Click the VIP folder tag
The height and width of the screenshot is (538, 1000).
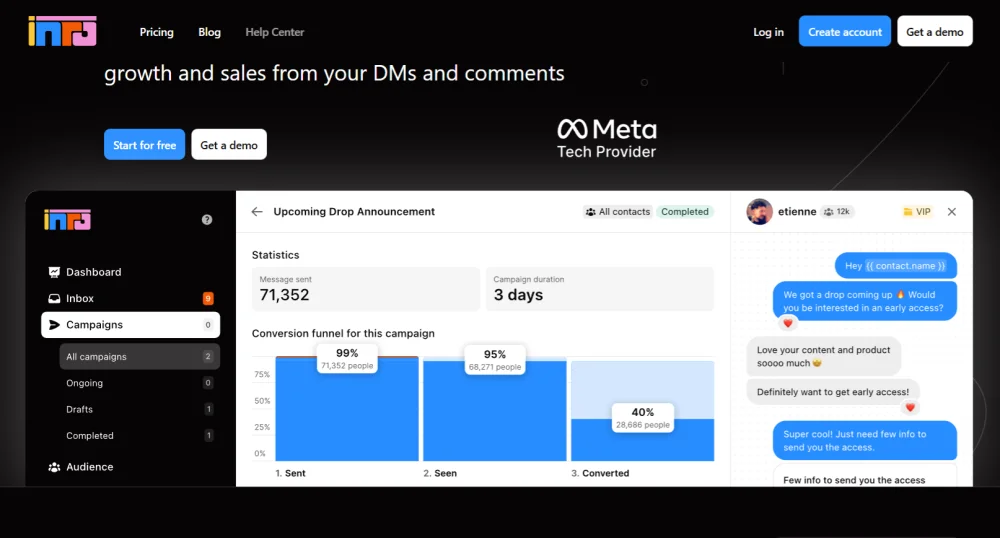(916, 212)
